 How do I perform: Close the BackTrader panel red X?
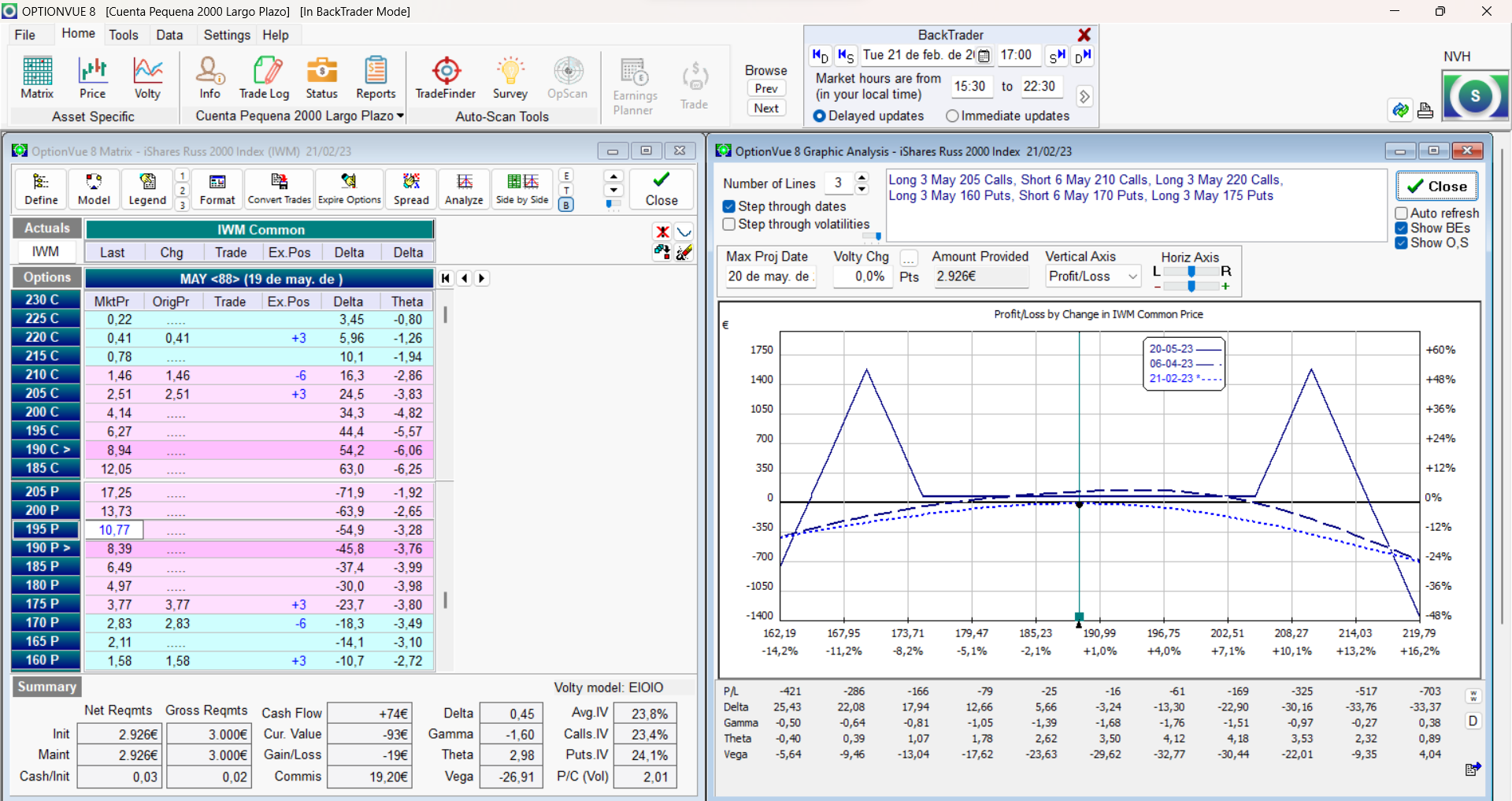pyautogui.click(x=1084, y=35)
